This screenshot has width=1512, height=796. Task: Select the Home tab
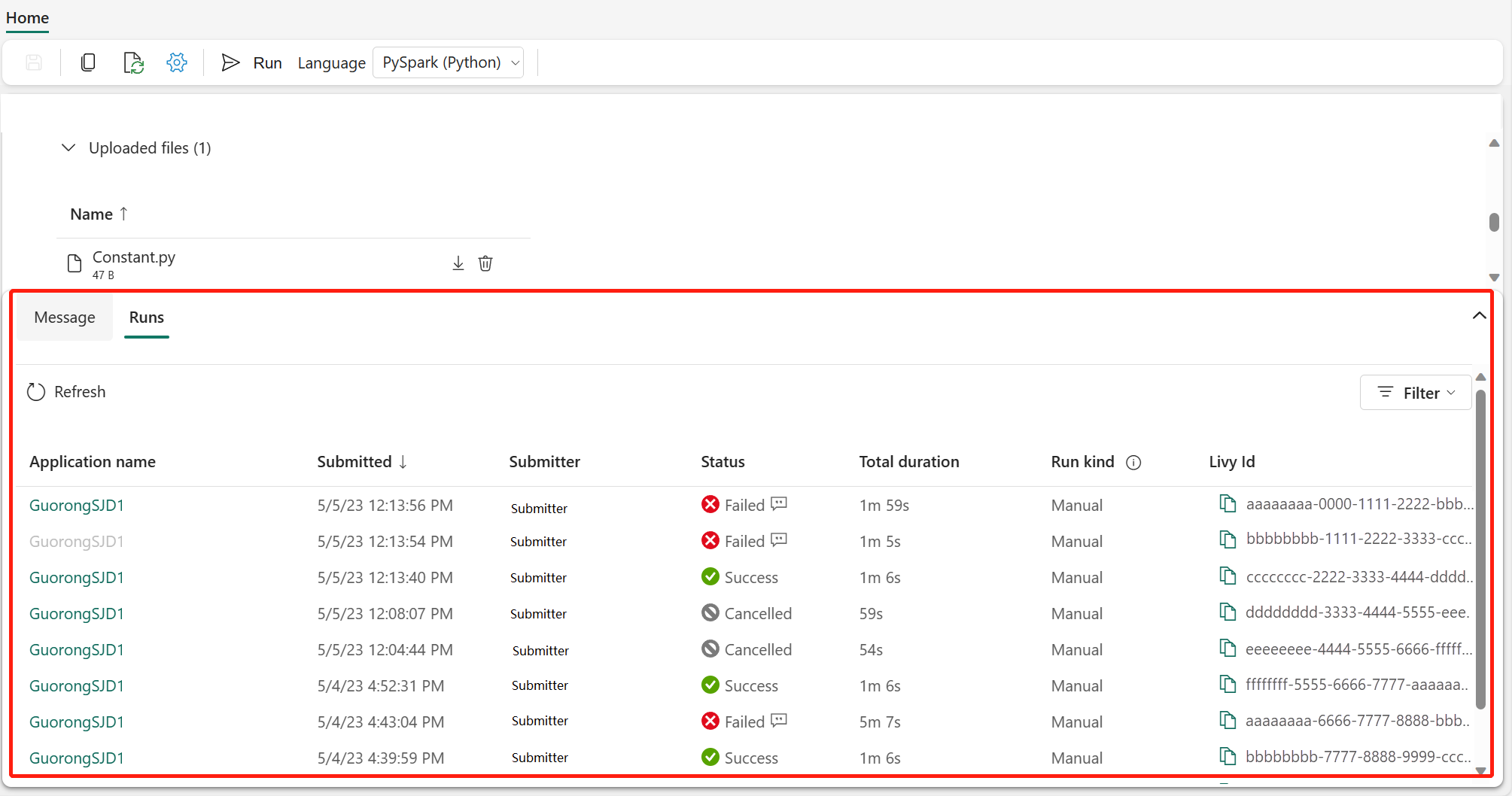(28, 18)
